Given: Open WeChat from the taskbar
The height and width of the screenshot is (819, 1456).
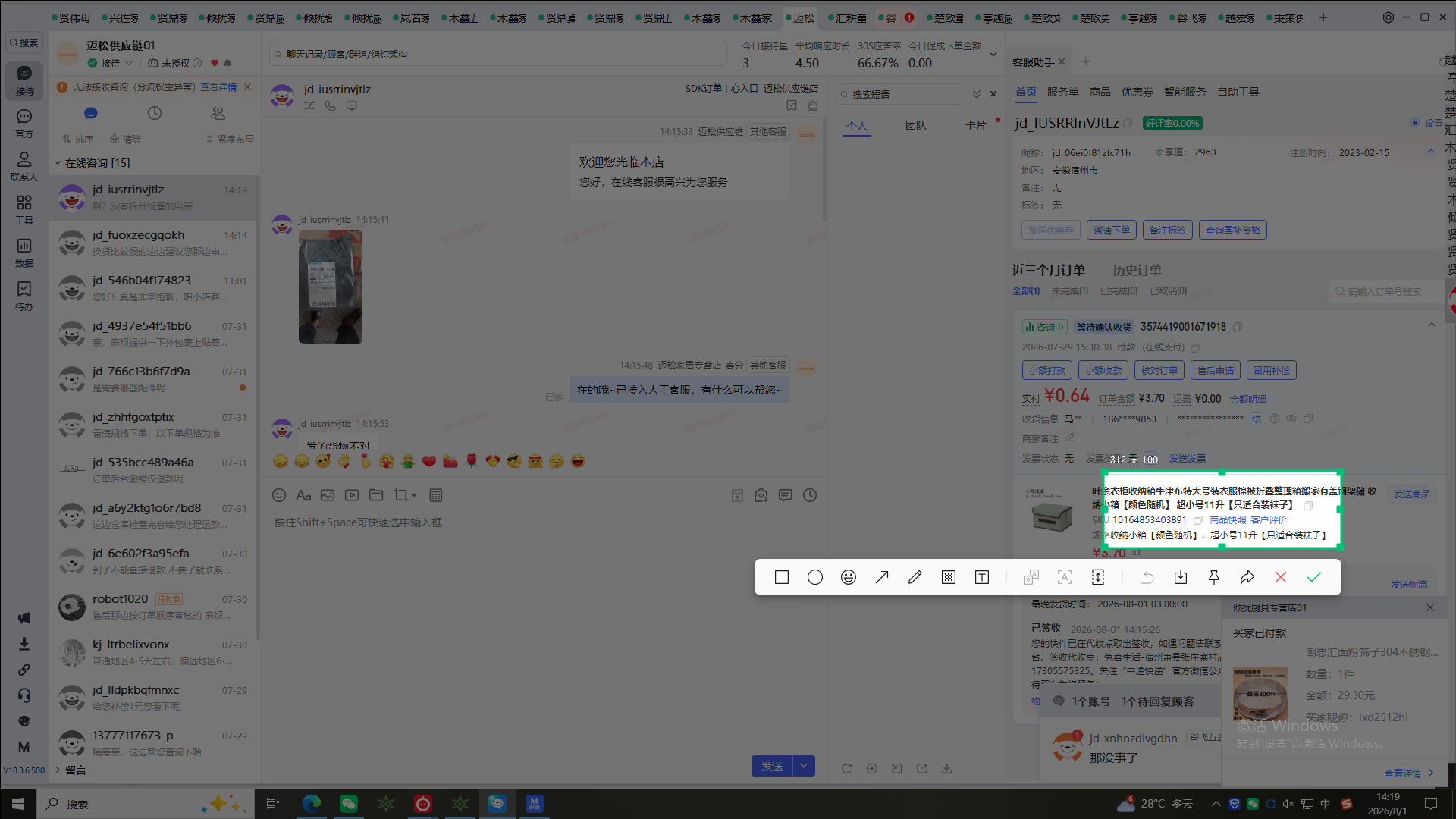Looking at the screenshot, I should pyautogui.click(x=349, y=804).
